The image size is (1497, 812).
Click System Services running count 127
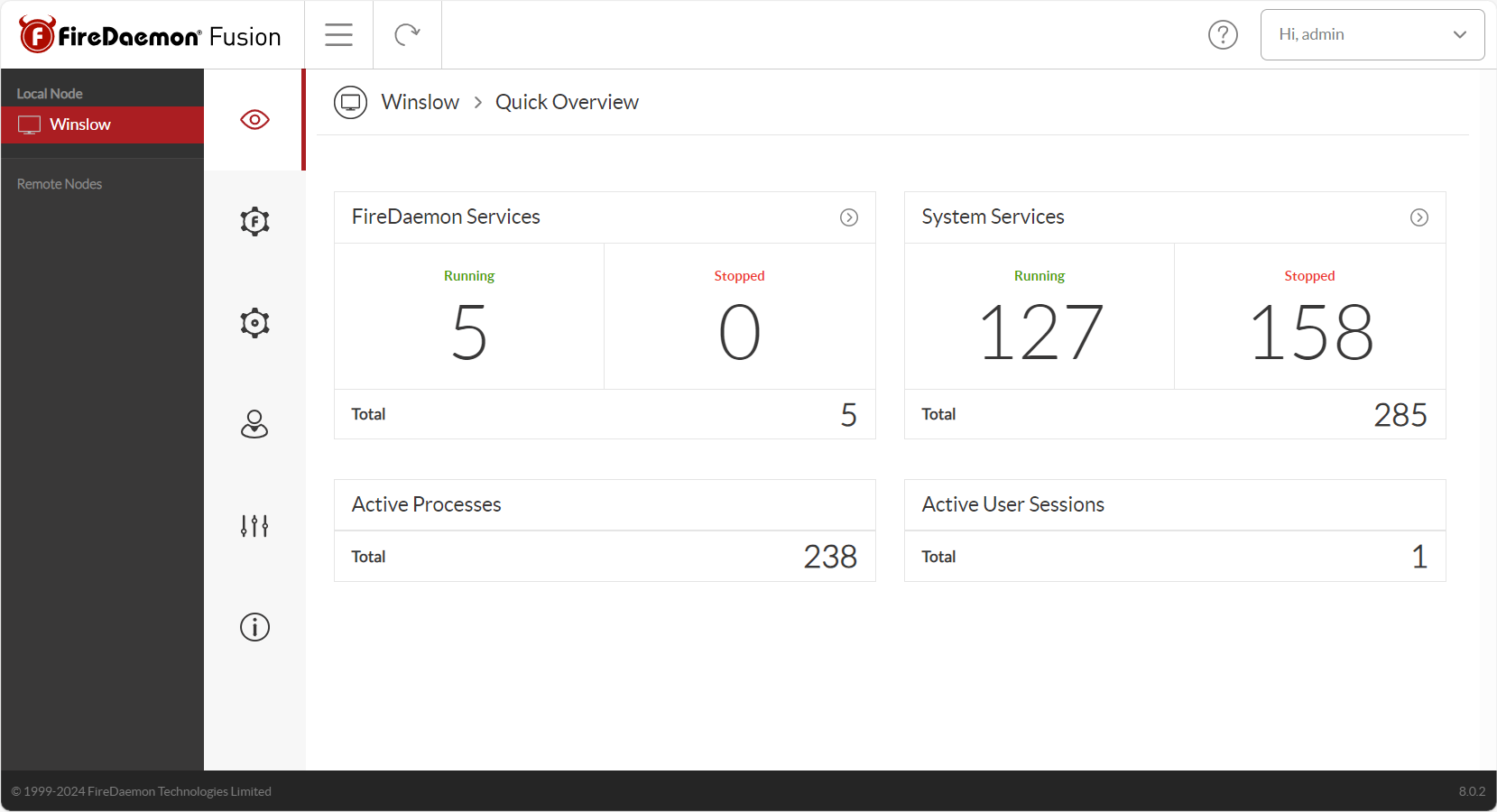(1040, 333)
